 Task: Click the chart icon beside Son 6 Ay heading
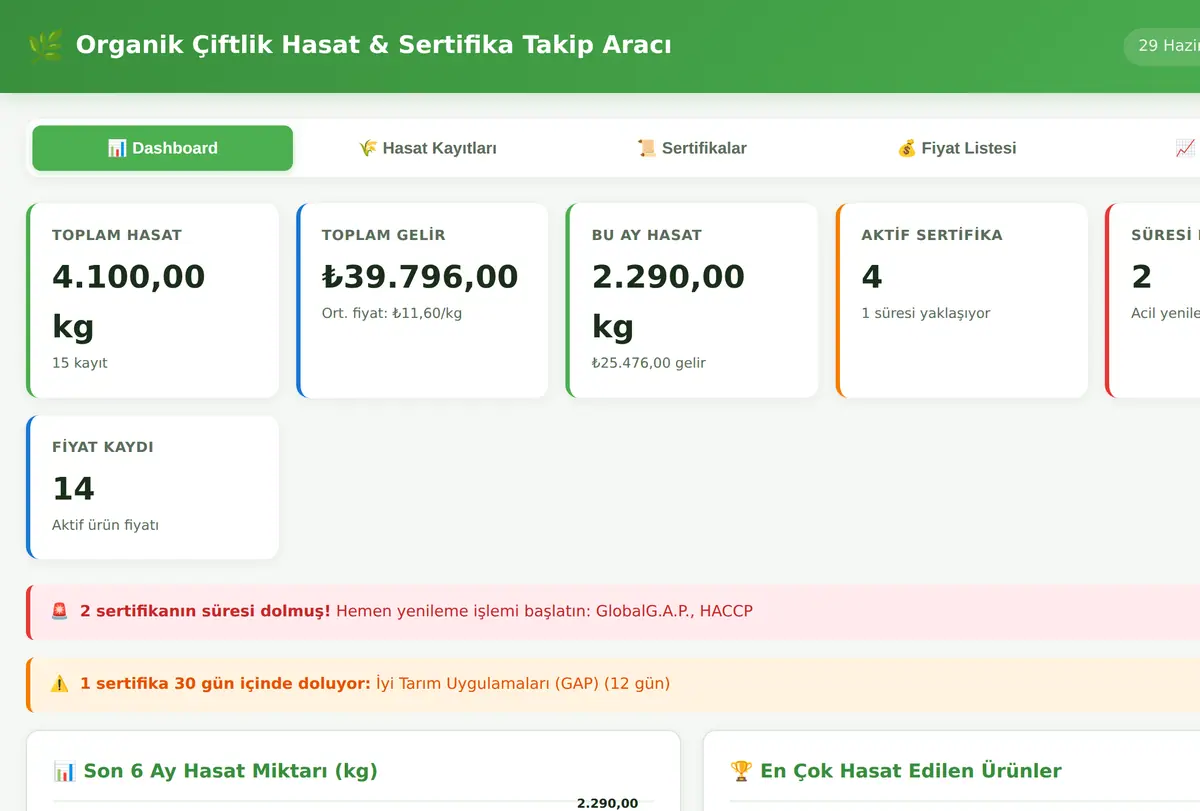64,771
